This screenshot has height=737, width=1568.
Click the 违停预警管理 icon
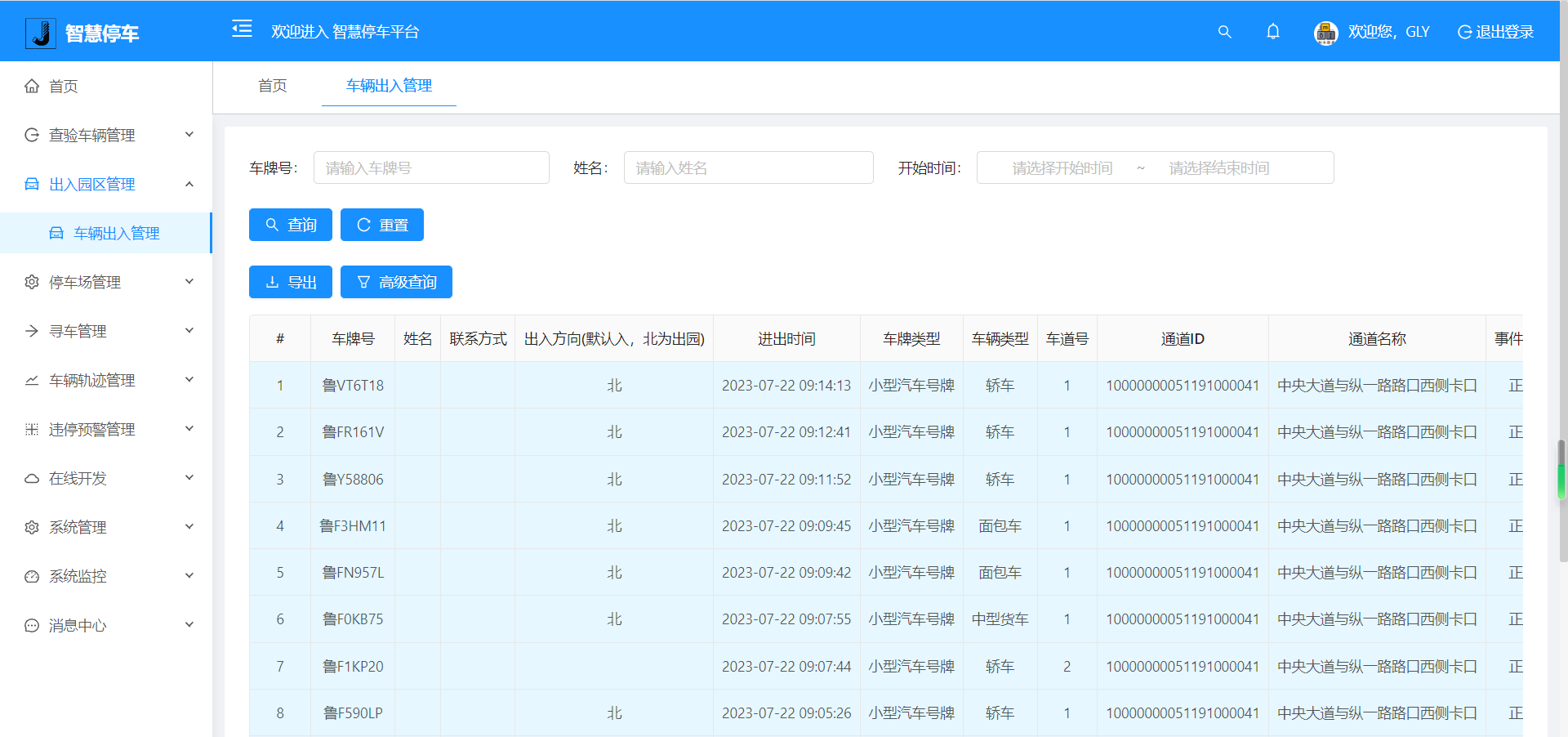(x=32, y=429)
